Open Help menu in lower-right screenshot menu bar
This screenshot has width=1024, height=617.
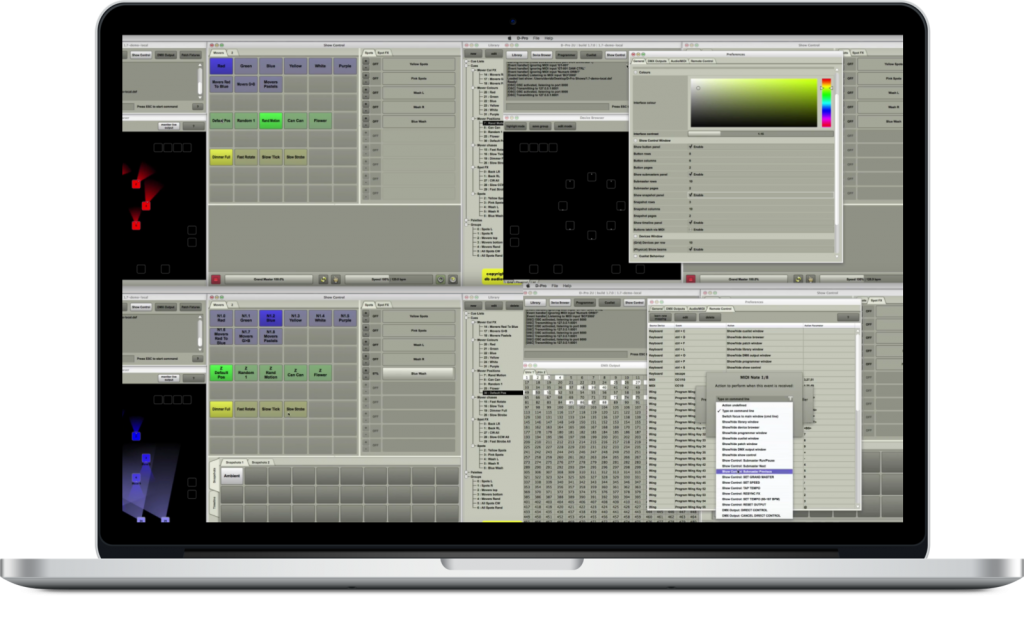[x=567, y=286]
